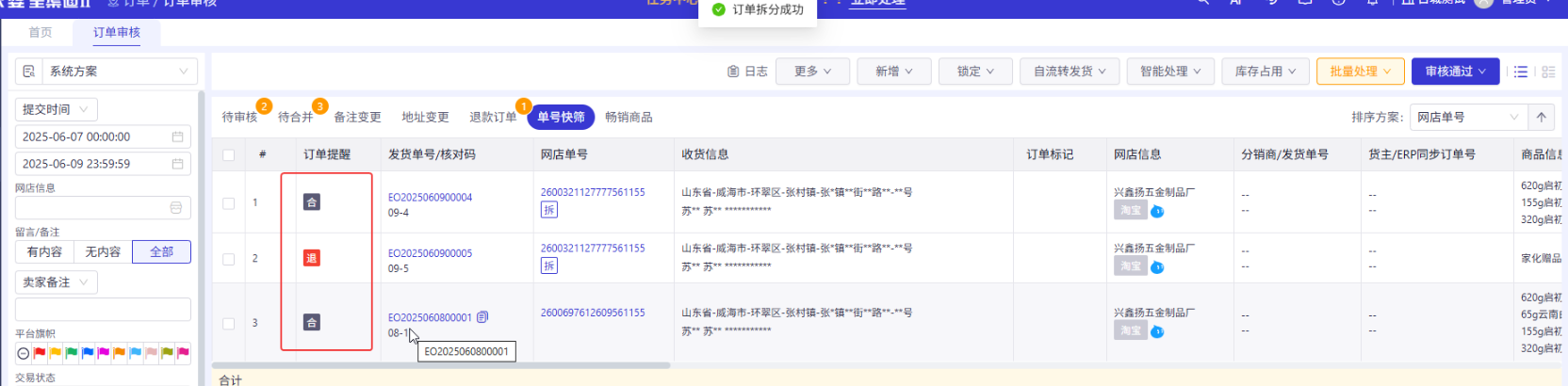Click the table's horizontal scrollbar

pos(441,365)
